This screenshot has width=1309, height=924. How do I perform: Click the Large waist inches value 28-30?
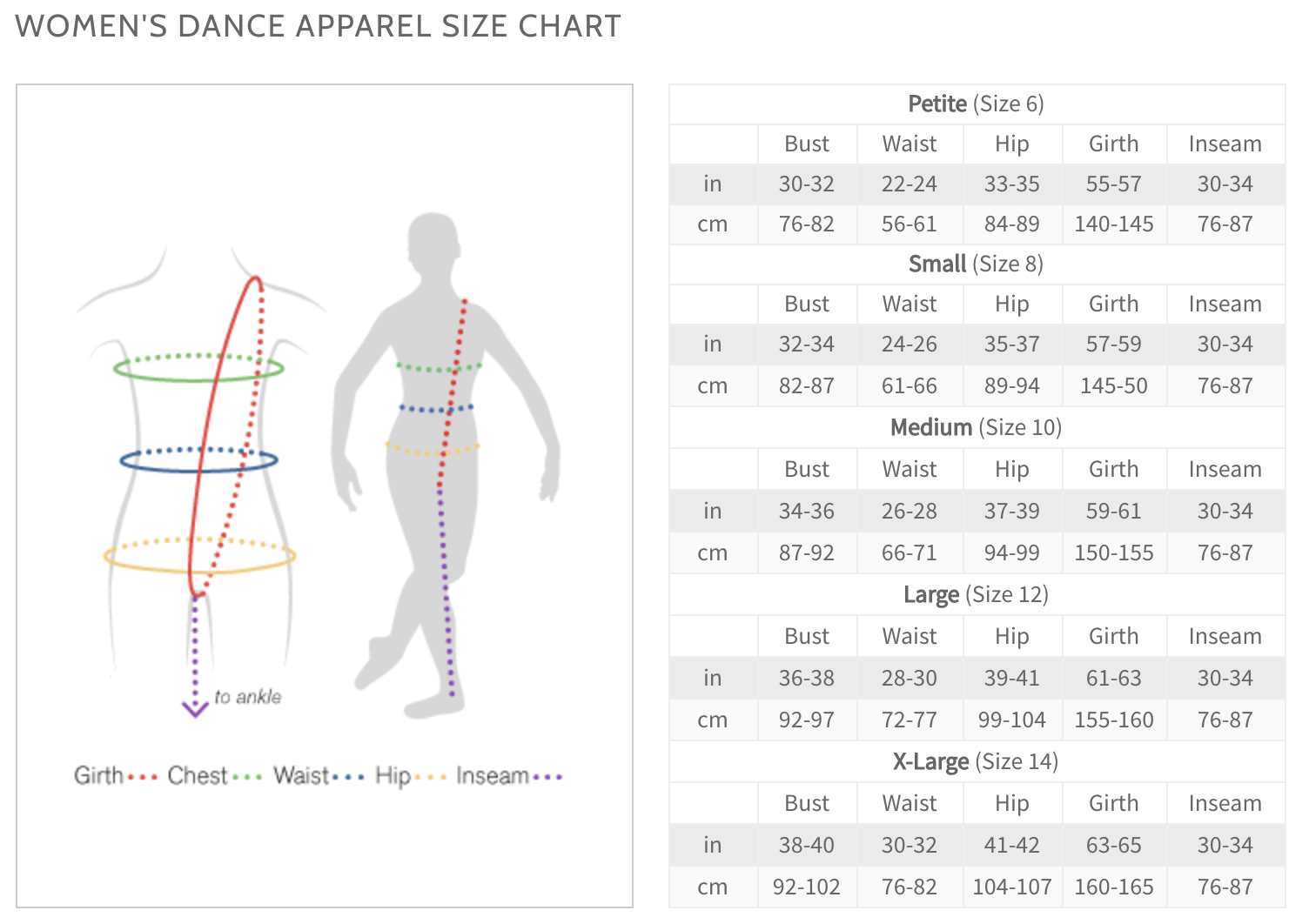[910, 679]
